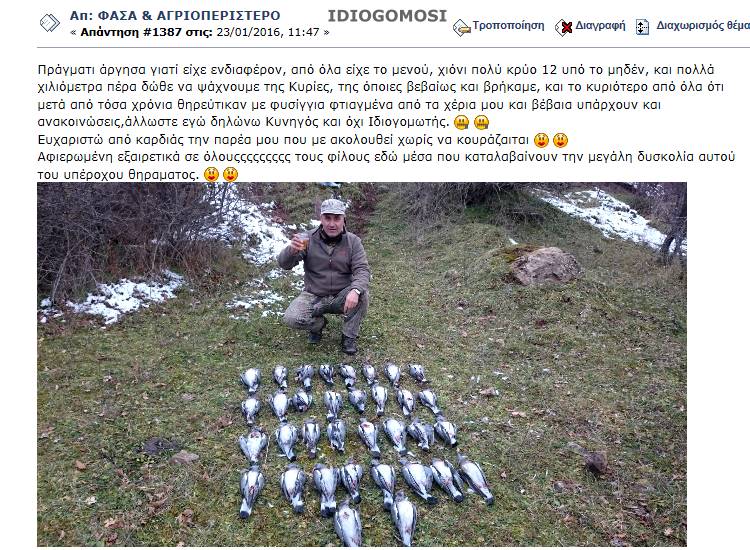
Task: Click the Διαχωρισμός θέμα split icon
Action: 642,27
